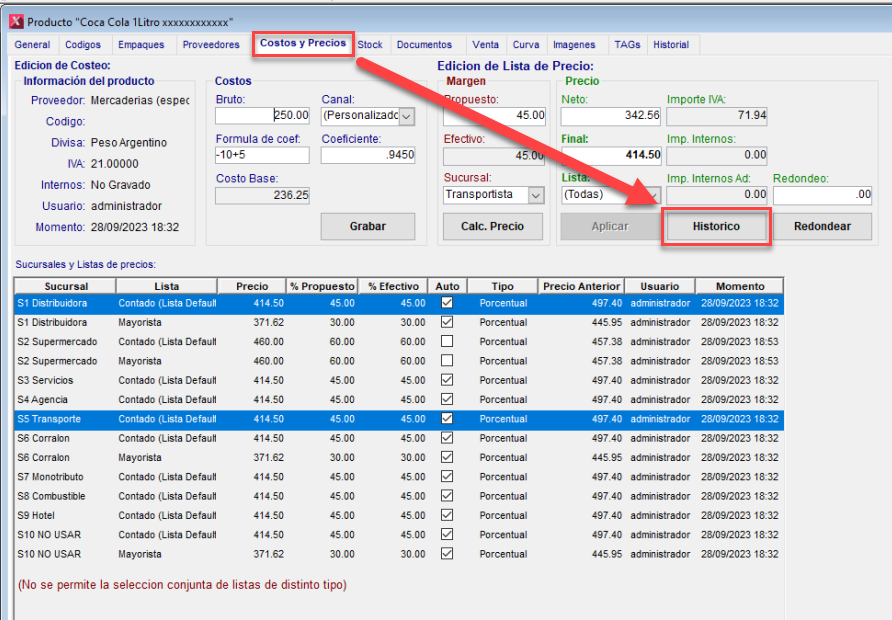Toggle Auto checkbox in S9 Hotel row
The height and width of the screenshot is (620, 892).
pos(447,515)
